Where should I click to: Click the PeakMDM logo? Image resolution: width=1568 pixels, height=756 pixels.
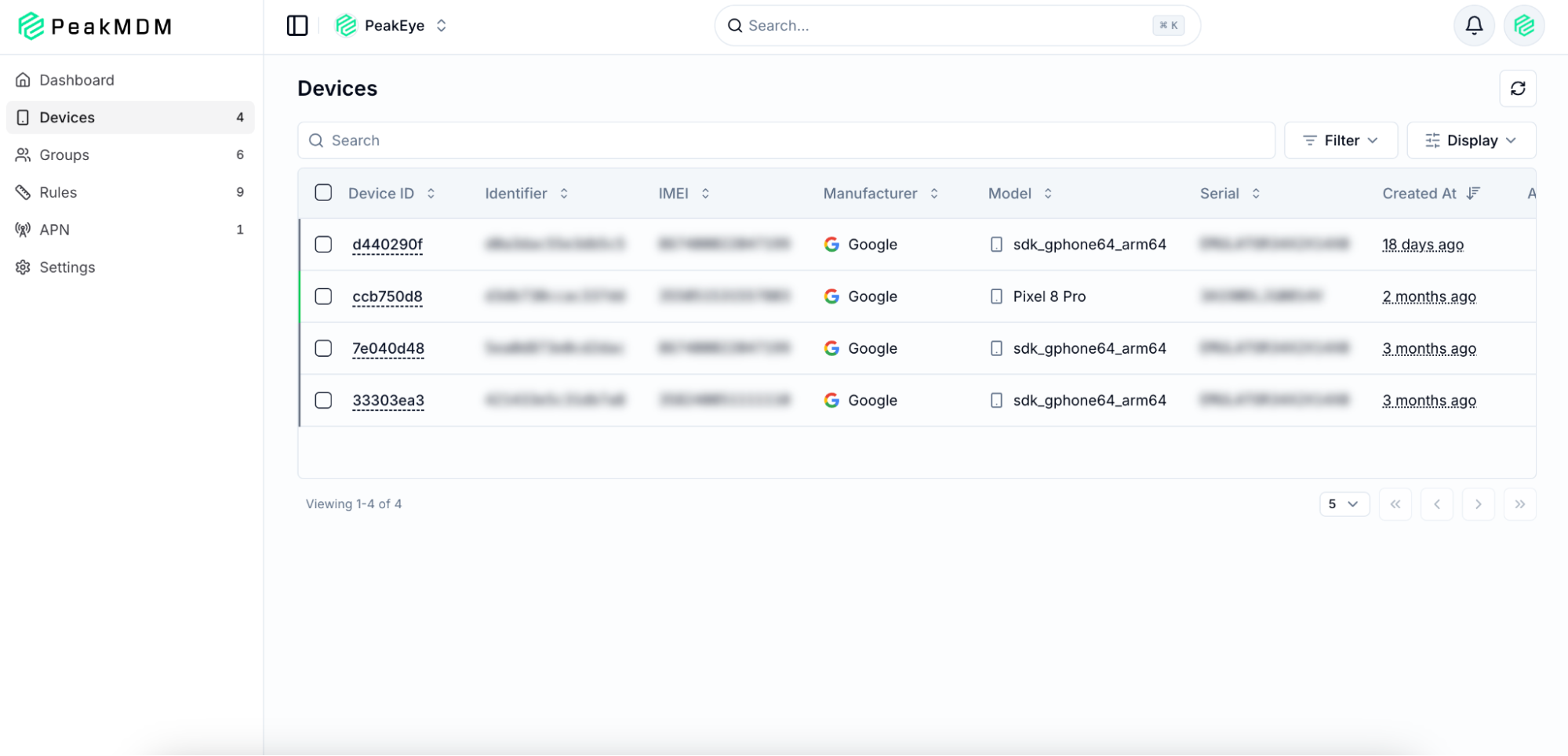coord(95,27)
